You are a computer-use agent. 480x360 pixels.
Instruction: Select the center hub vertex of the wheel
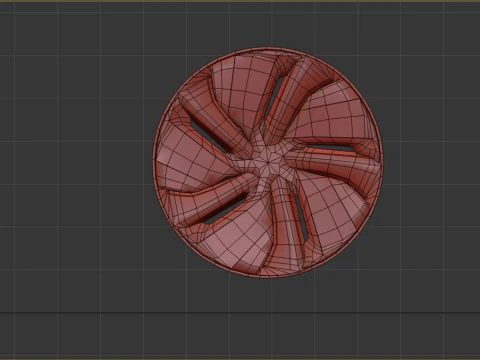269,162
